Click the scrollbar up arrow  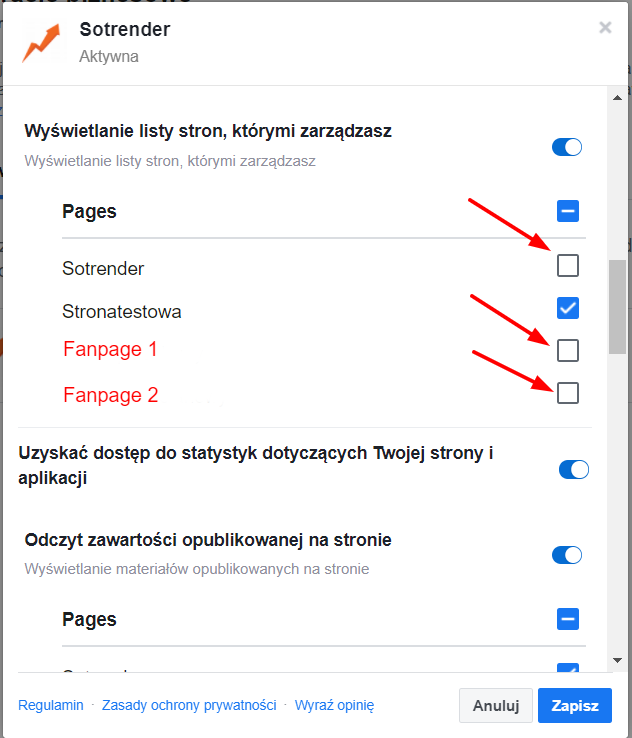(617, 96)
